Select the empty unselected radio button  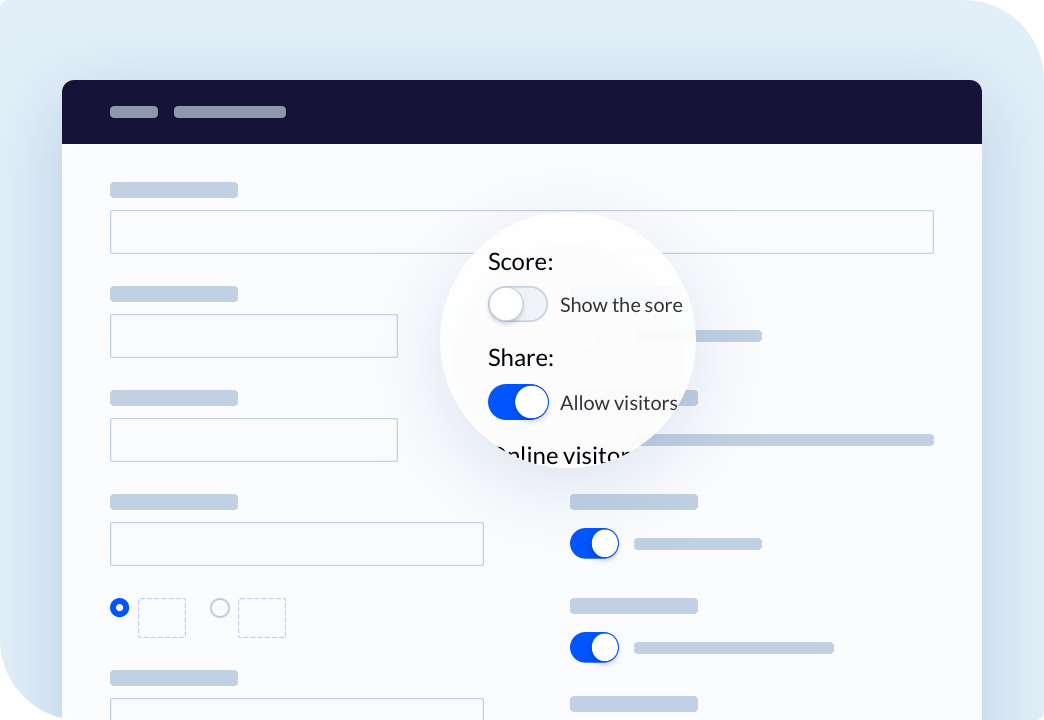coord(220,607)
